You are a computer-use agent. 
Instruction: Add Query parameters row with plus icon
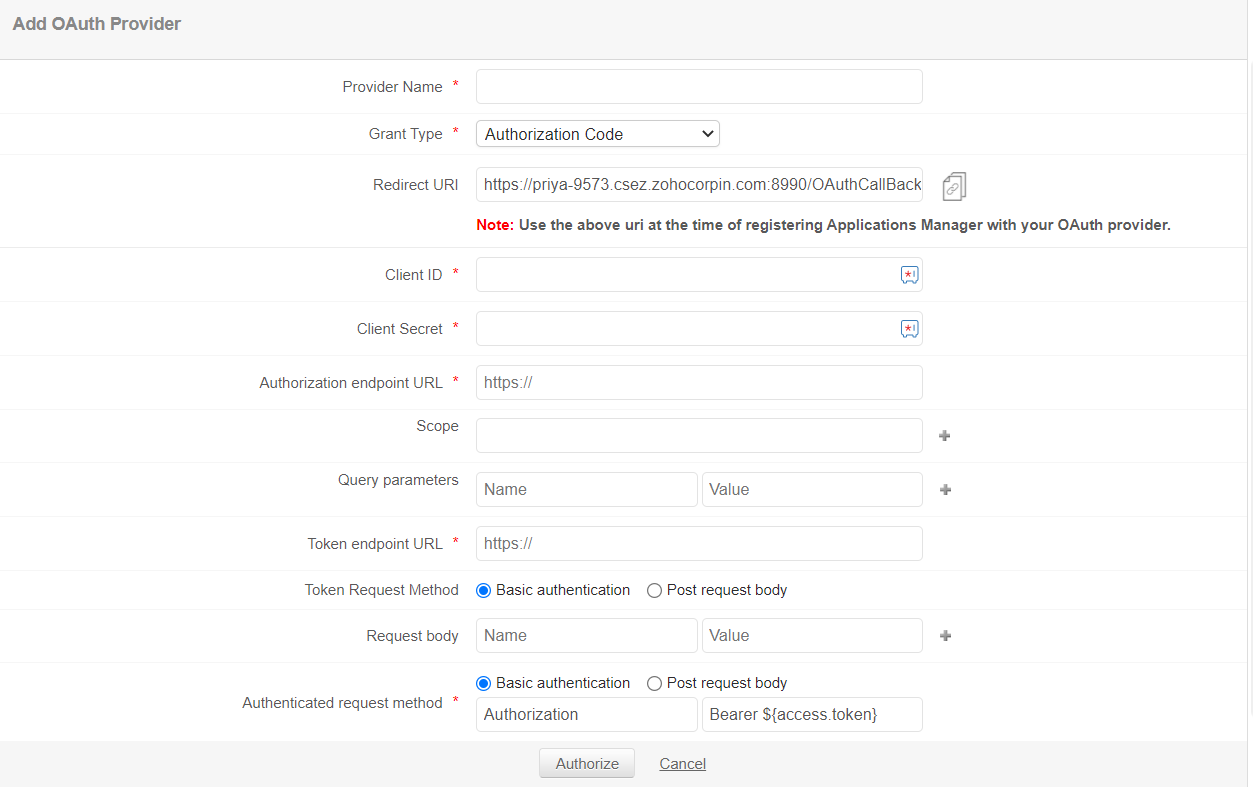pyautogui.click(x=945, y=490)
